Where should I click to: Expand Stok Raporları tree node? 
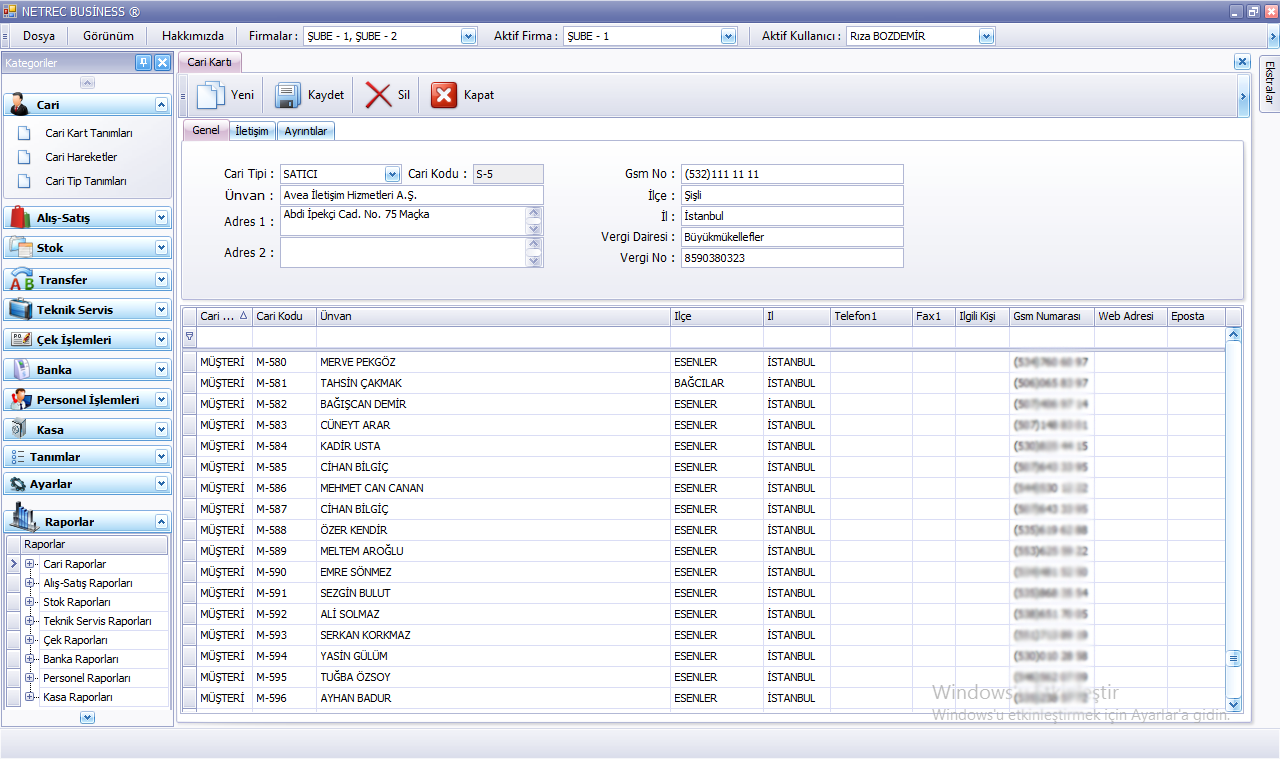coord(30,602)
